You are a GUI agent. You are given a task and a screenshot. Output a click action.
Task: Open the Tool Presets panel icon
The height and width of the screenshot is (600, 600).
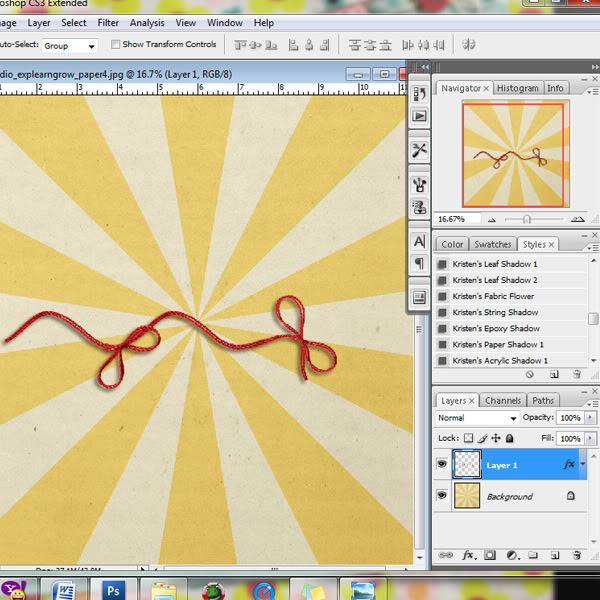pos(419,150)
